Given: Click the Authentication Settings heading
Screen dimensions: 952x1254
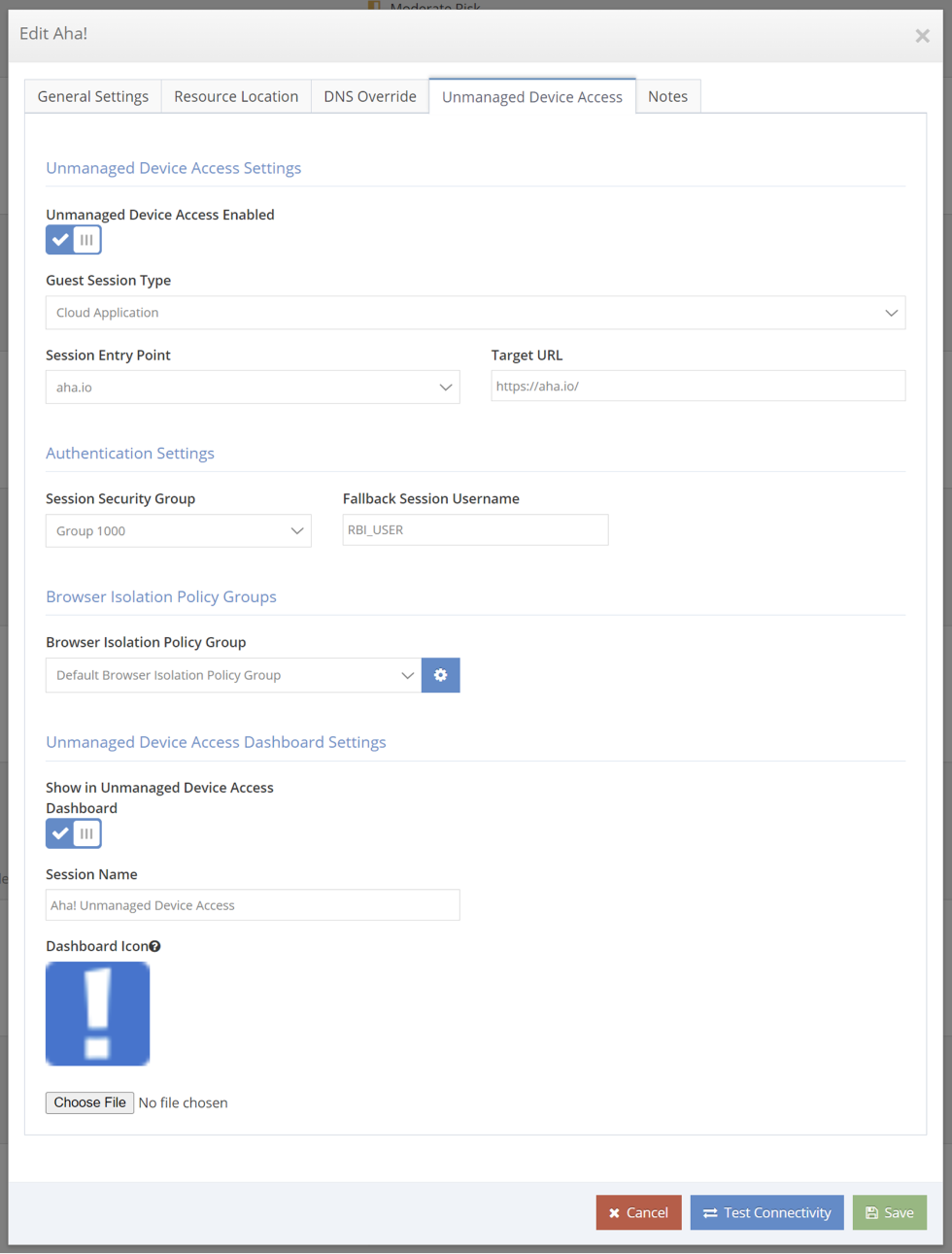Looking at the screenshot, I should tap(130, 453).
